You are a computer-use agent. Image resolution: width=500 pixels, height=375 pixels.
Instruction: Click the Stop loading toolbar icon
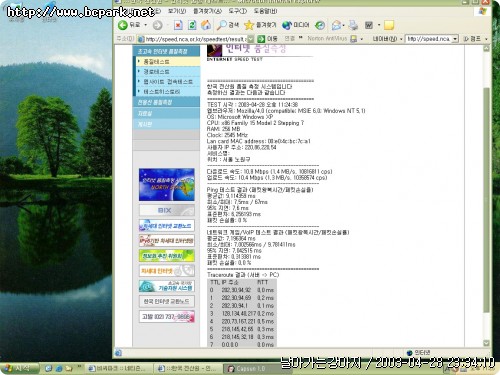pos(178,25)
